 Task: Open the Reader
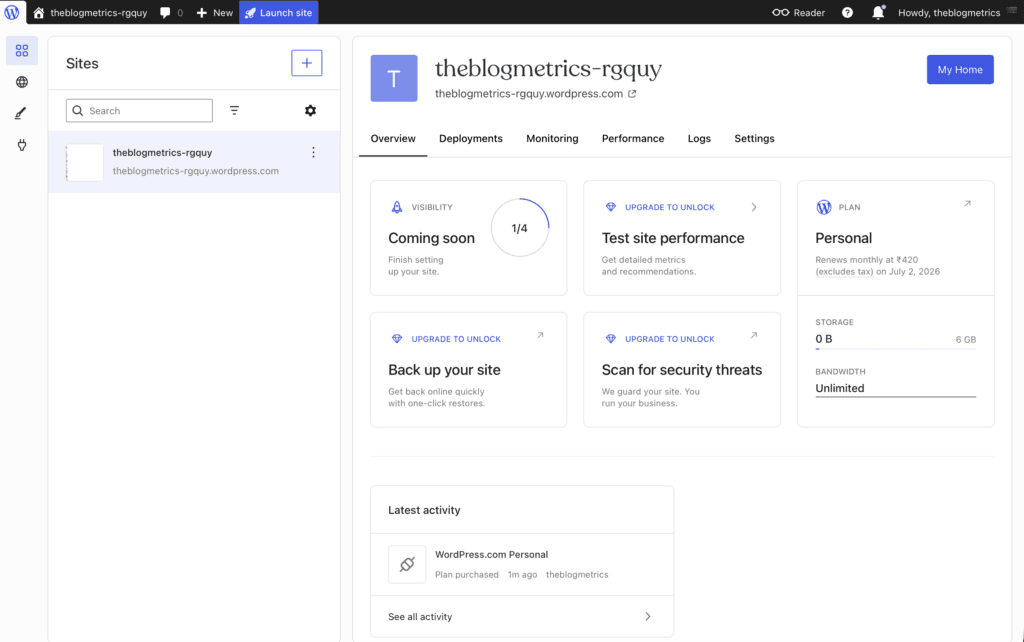[x=798, y=12]
